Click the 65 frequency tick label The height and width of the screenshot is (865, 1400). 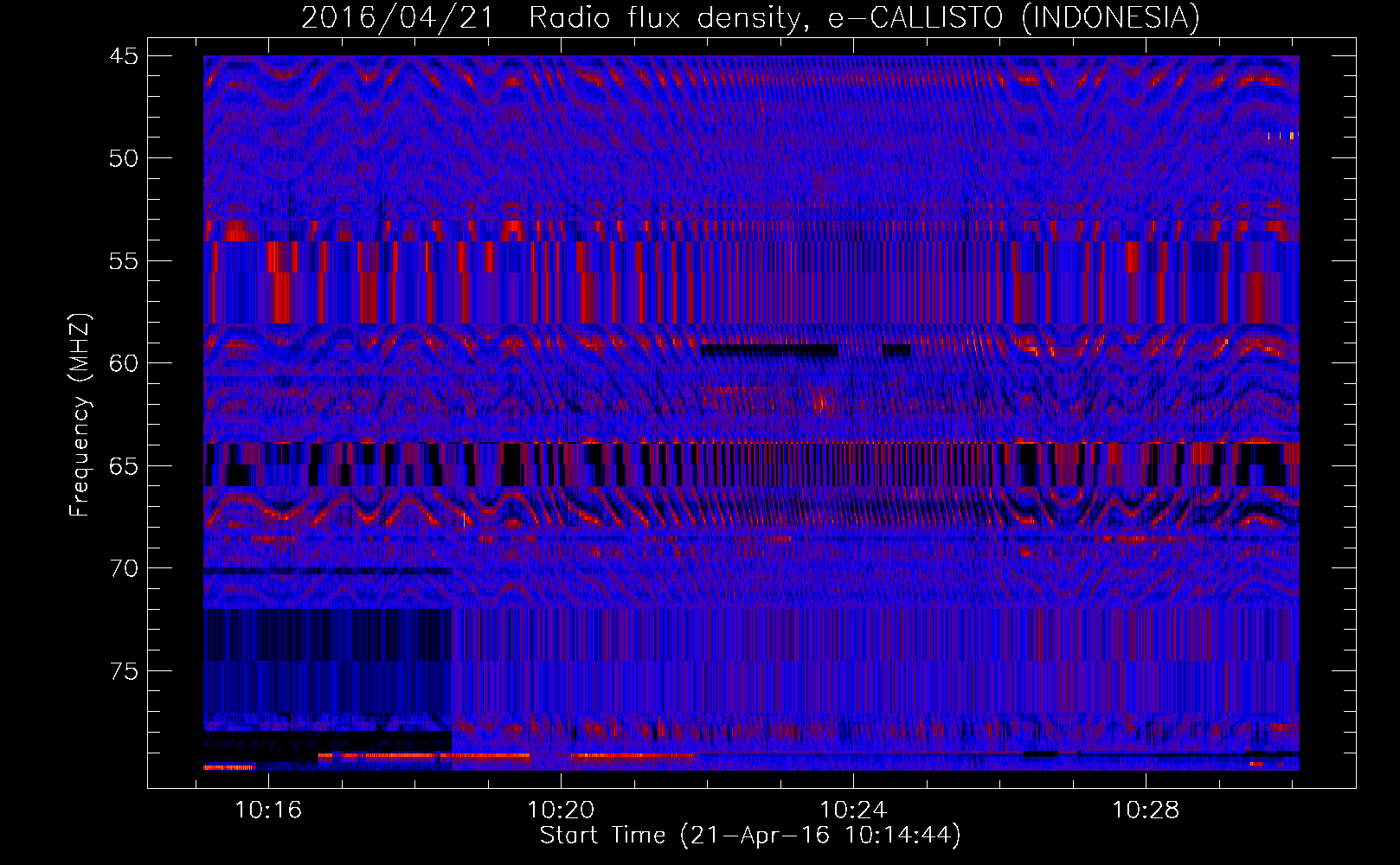123,466
